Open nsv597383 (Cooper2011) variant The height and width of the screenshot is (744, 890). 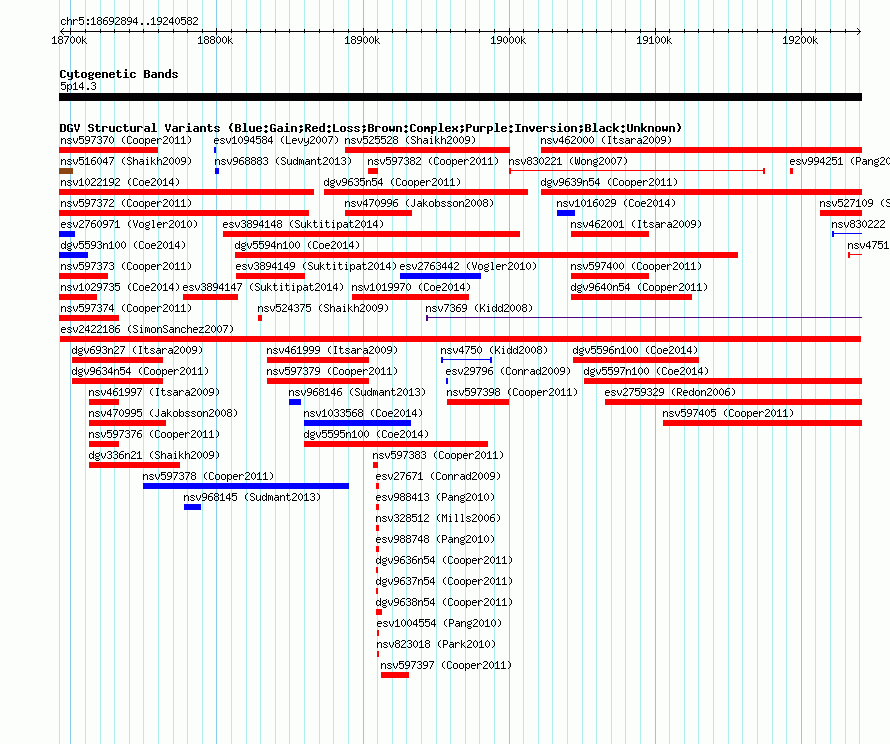(438, 455)
